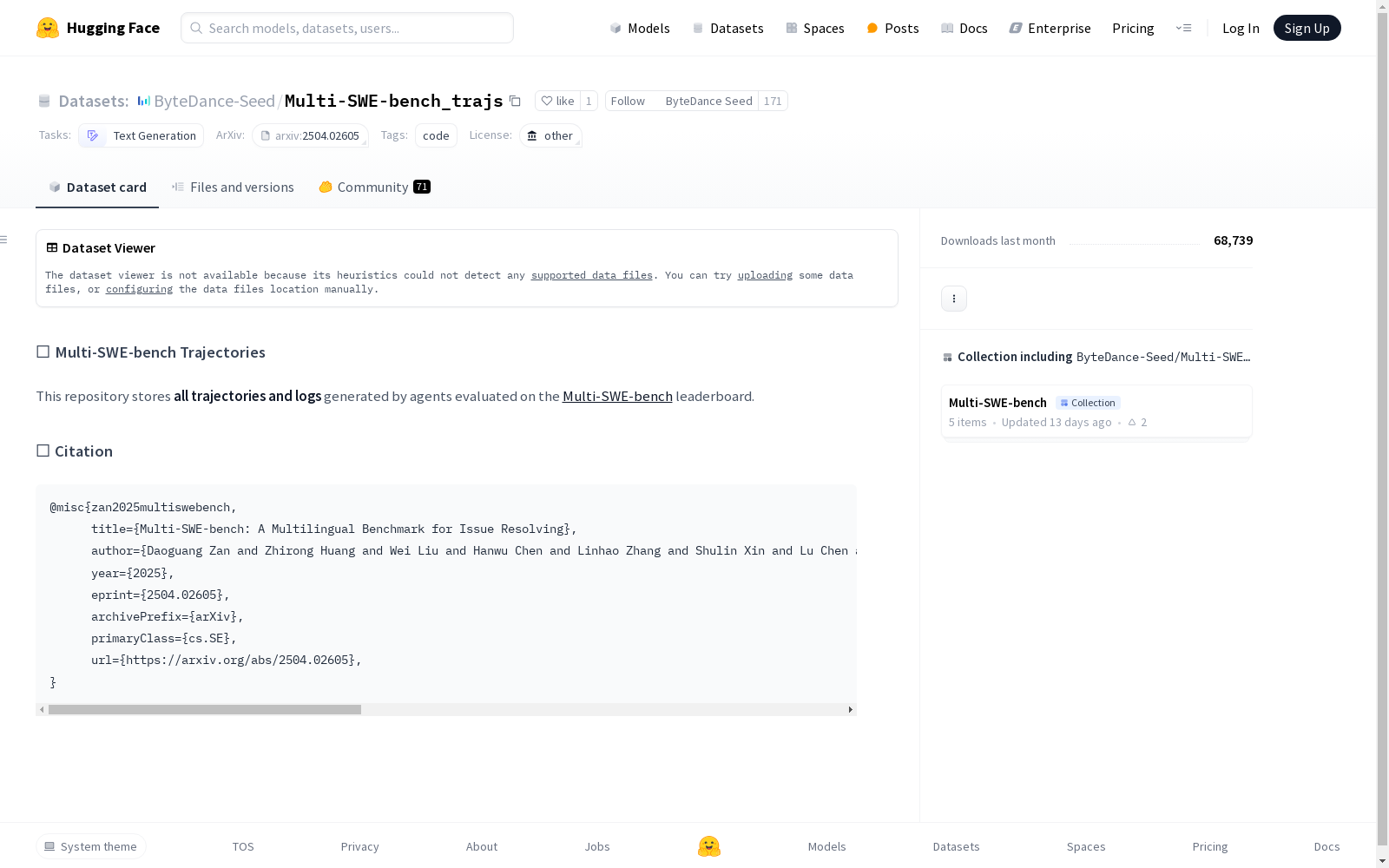Open the left sidebar outline icon

click(3, 240)
